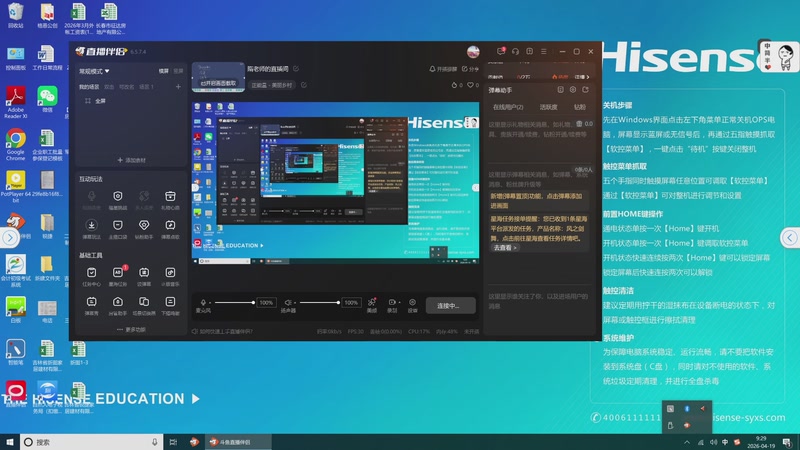Viewport: 800px width, 450px height.
Task: Mute the microphone via its icon
Action: tap(203, 302)
